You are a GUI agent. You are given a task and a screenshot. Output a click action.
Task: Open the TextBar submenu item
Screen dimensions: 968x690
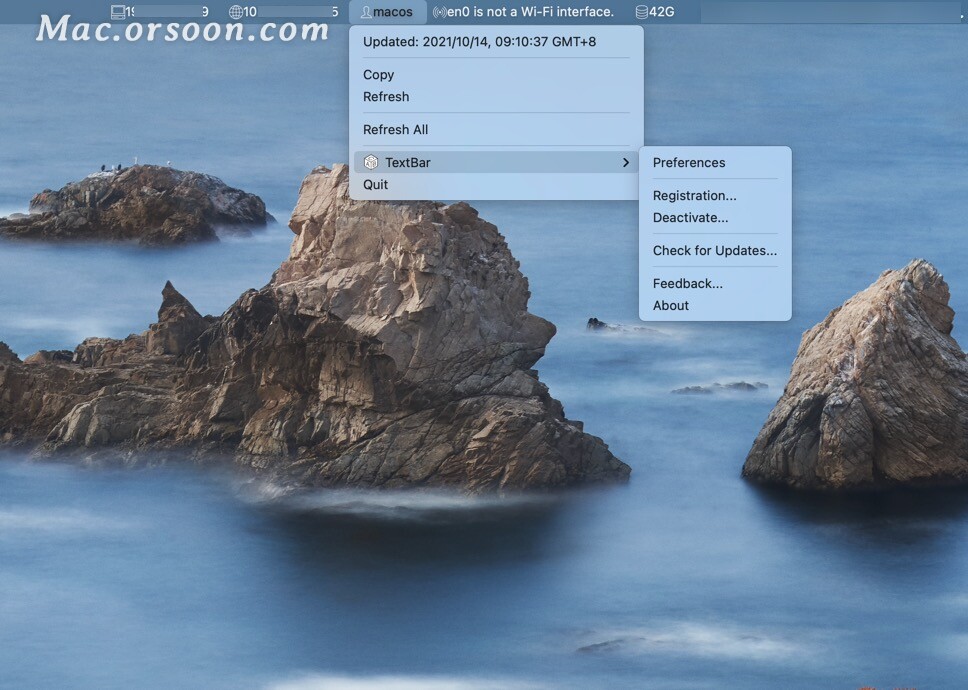[496, 162]
